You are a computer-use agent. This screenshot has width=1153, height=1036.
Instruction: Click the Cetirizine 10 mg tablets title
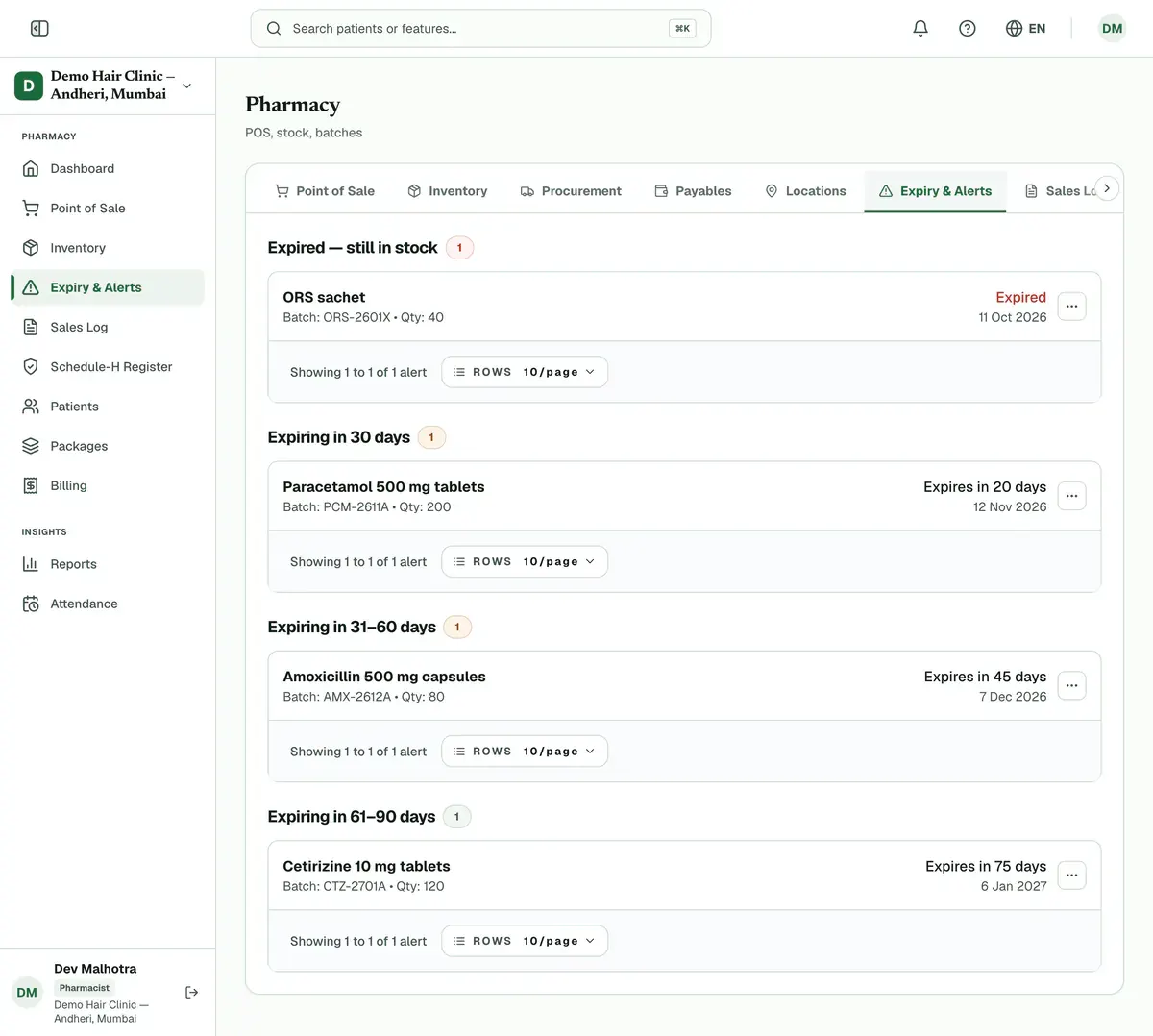point(366,866)
